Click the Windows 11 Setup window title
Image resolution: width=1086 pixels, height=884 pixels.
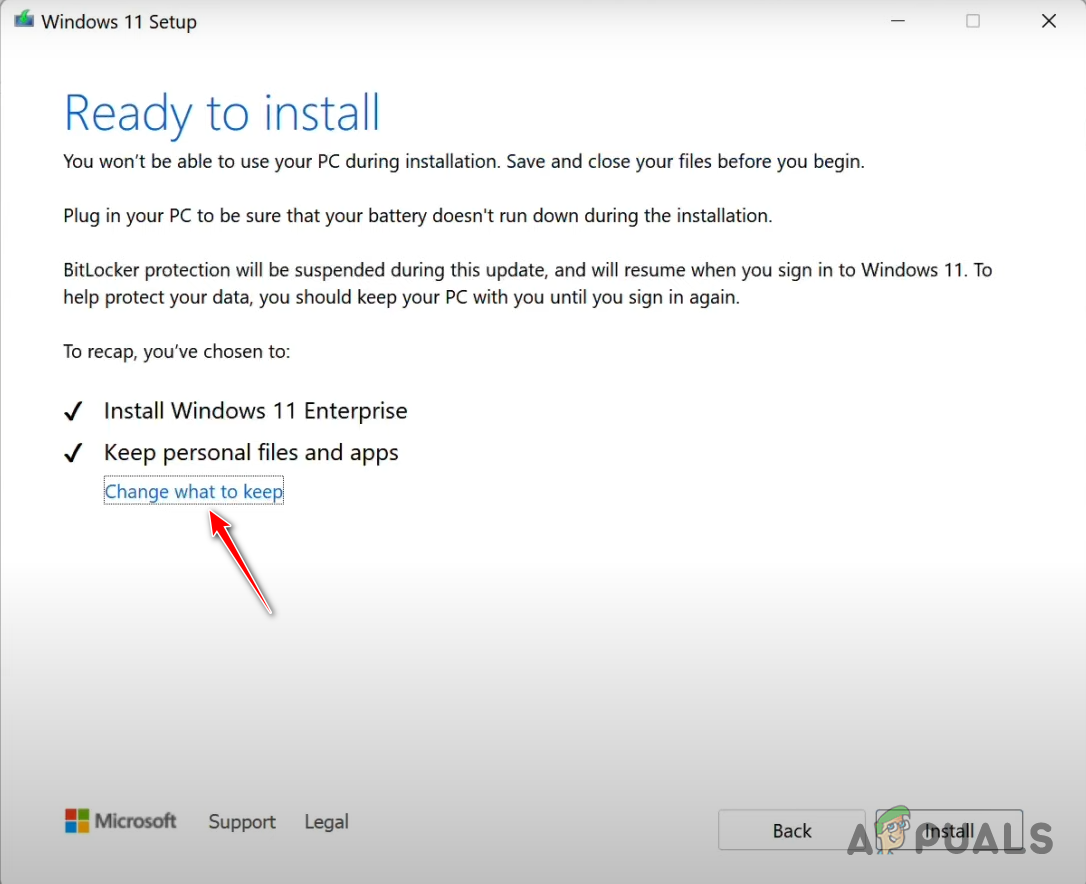119,21
